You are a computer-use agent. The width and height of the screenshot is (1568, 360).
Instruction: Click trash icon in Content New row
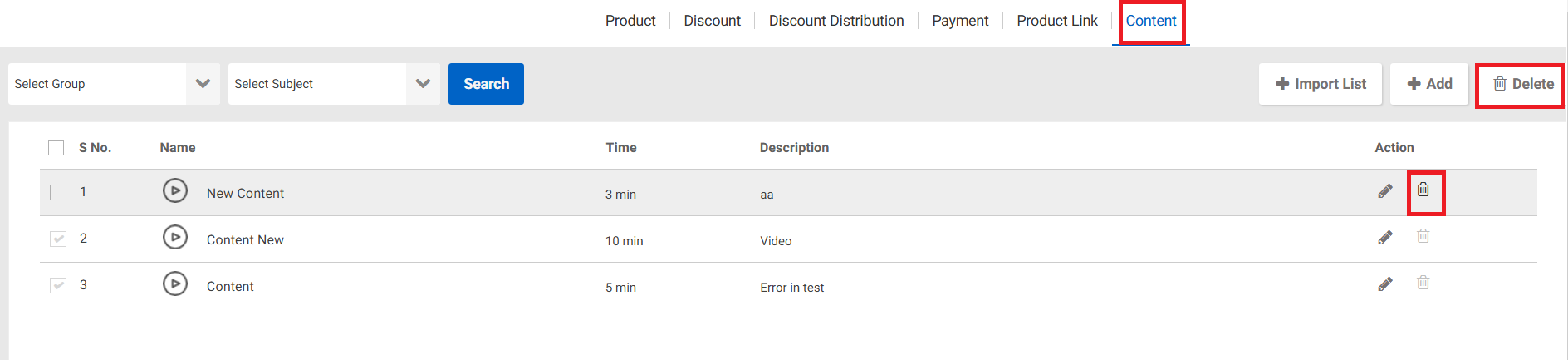[x=1423, y=237]
